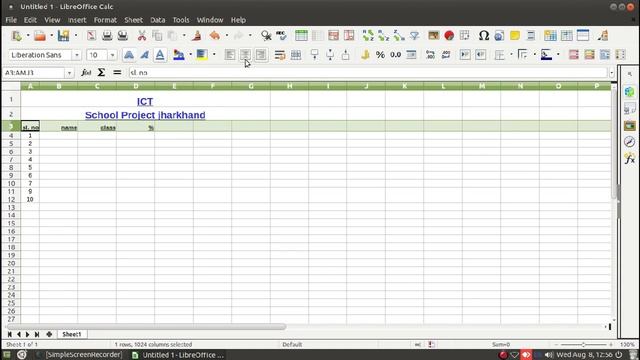This screenshot has width=640, height=360.
Task: Insert comment yellow note icon
Action: pos(515,36)
